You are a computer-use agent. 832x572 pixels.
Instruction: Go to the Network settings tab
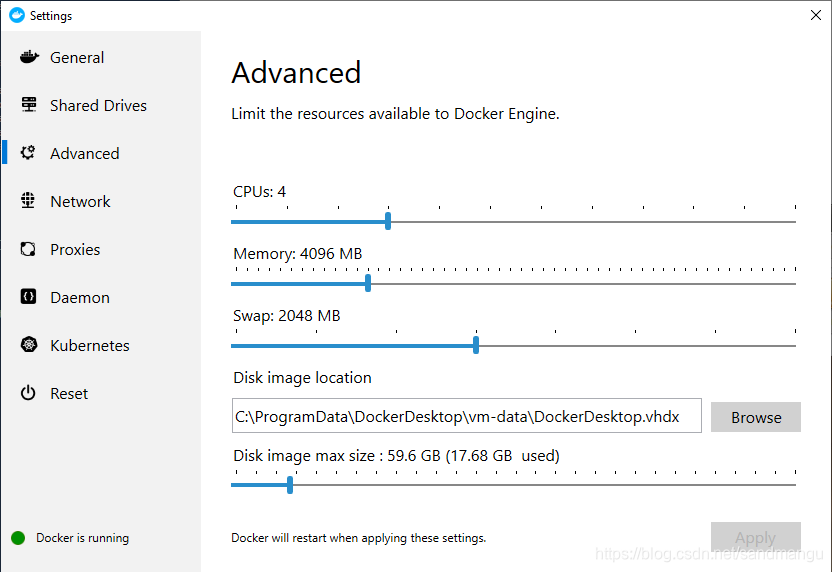80,201
